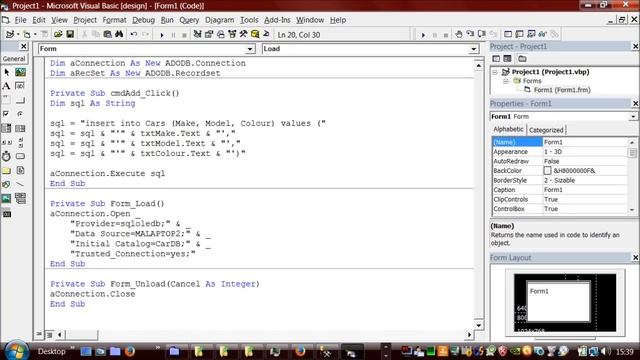This screenshot has width=640, height=360.
Task: Open the Quick Watch glasses icon
Action: (x=542, y=34)
